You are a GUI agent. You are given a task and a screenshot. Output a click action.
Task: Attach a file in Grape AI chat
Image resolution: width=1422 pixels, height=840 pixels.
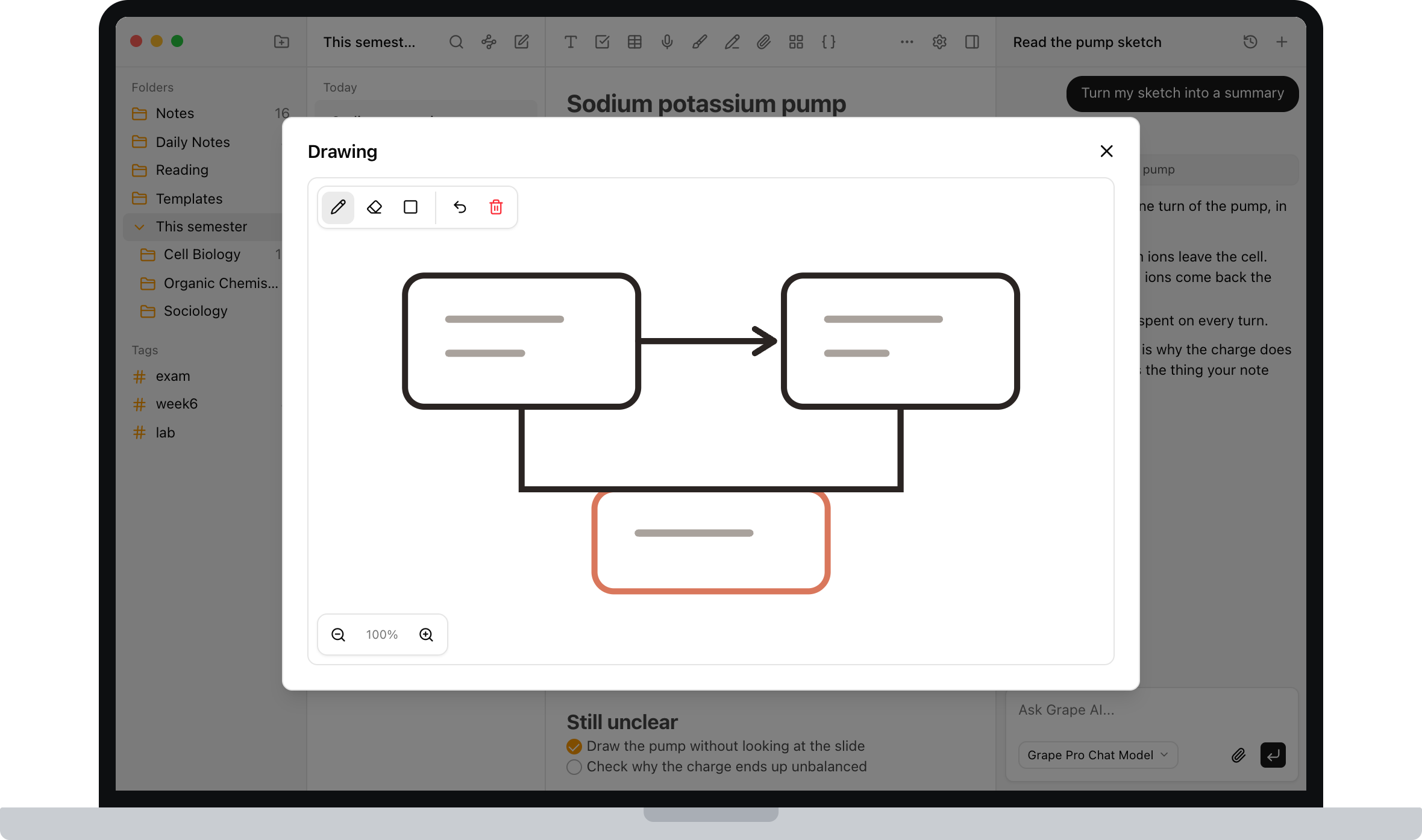tap(1238, 755)
